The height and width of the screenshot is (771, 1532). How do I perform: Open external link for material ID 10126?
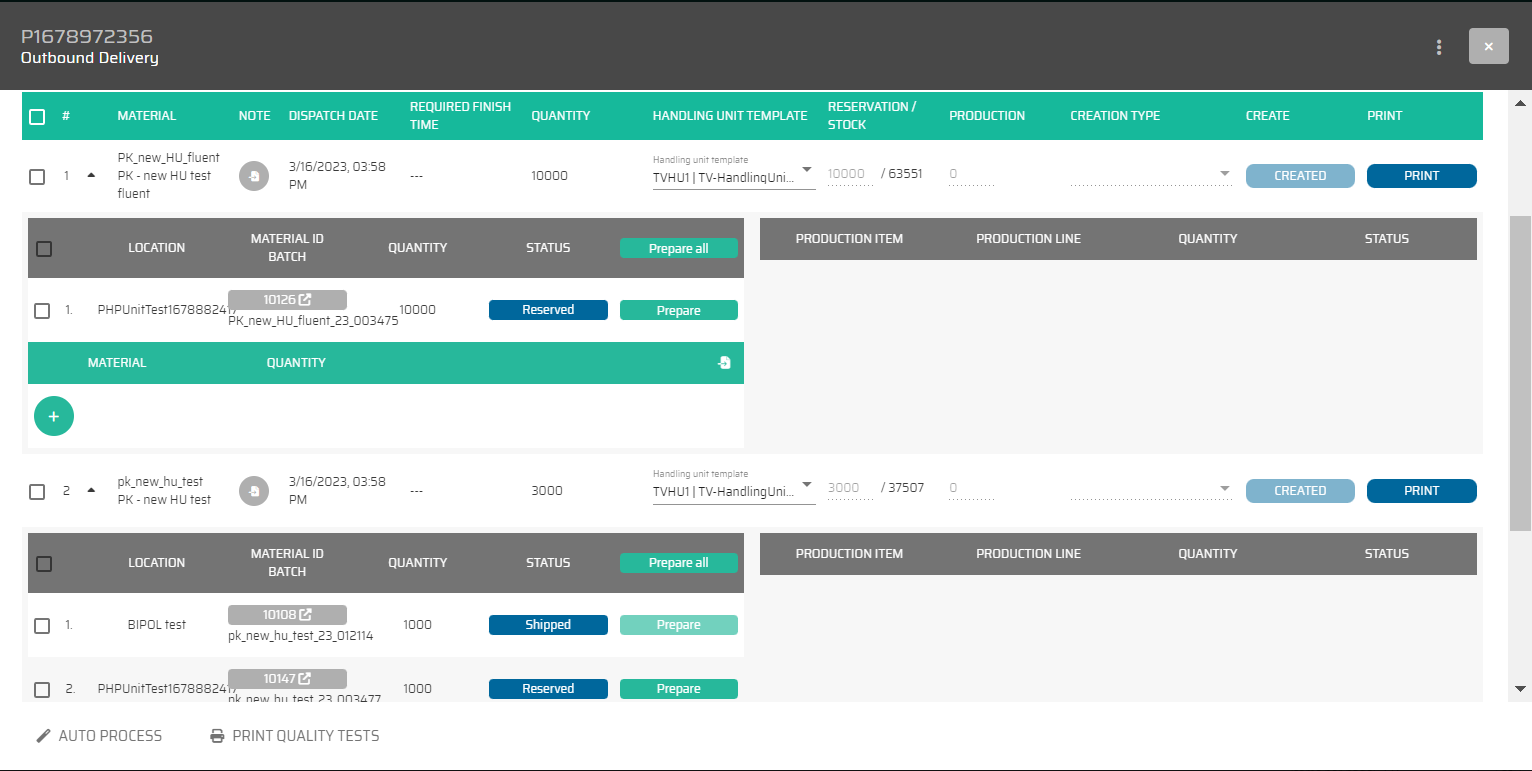[x=305, y=300]
